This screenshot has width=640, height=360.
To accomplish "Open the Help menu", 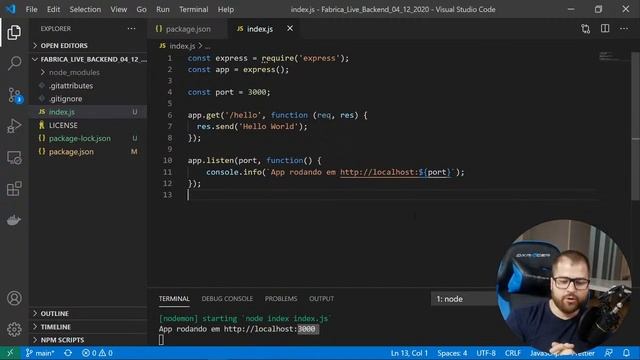I will [x=226, y=9].
